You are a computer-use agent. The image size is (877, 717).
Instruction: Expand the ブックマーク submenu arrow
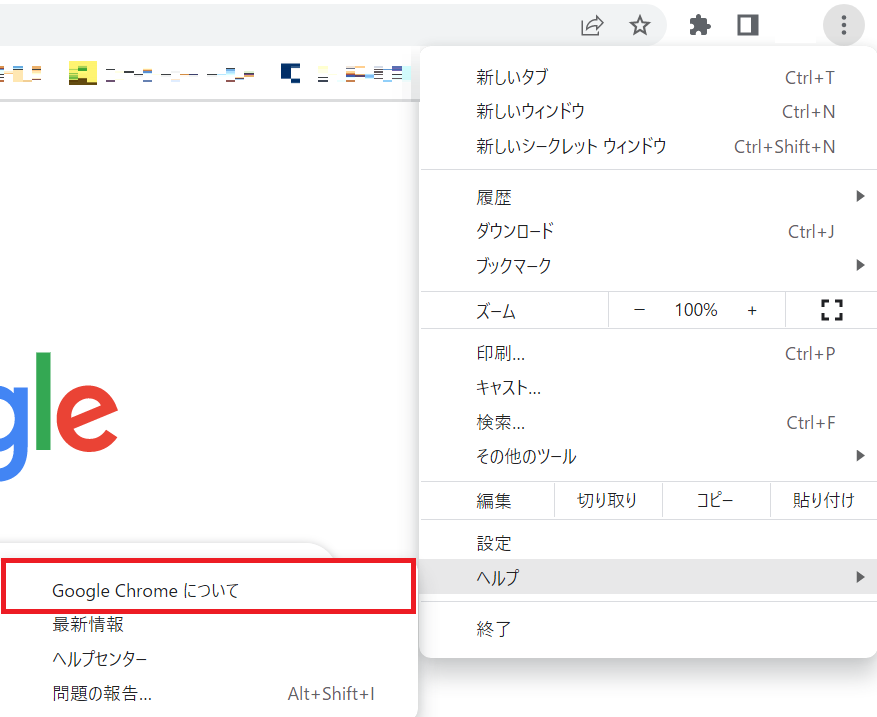click(x=860, y=265)
